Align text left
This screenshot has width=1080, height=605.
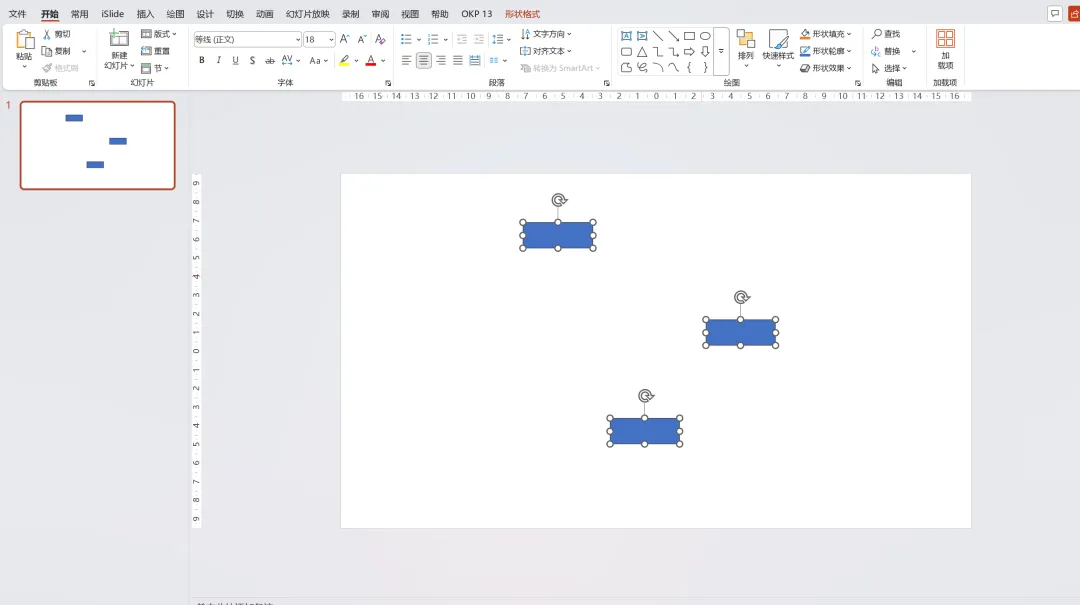click(x=406, y=61)
